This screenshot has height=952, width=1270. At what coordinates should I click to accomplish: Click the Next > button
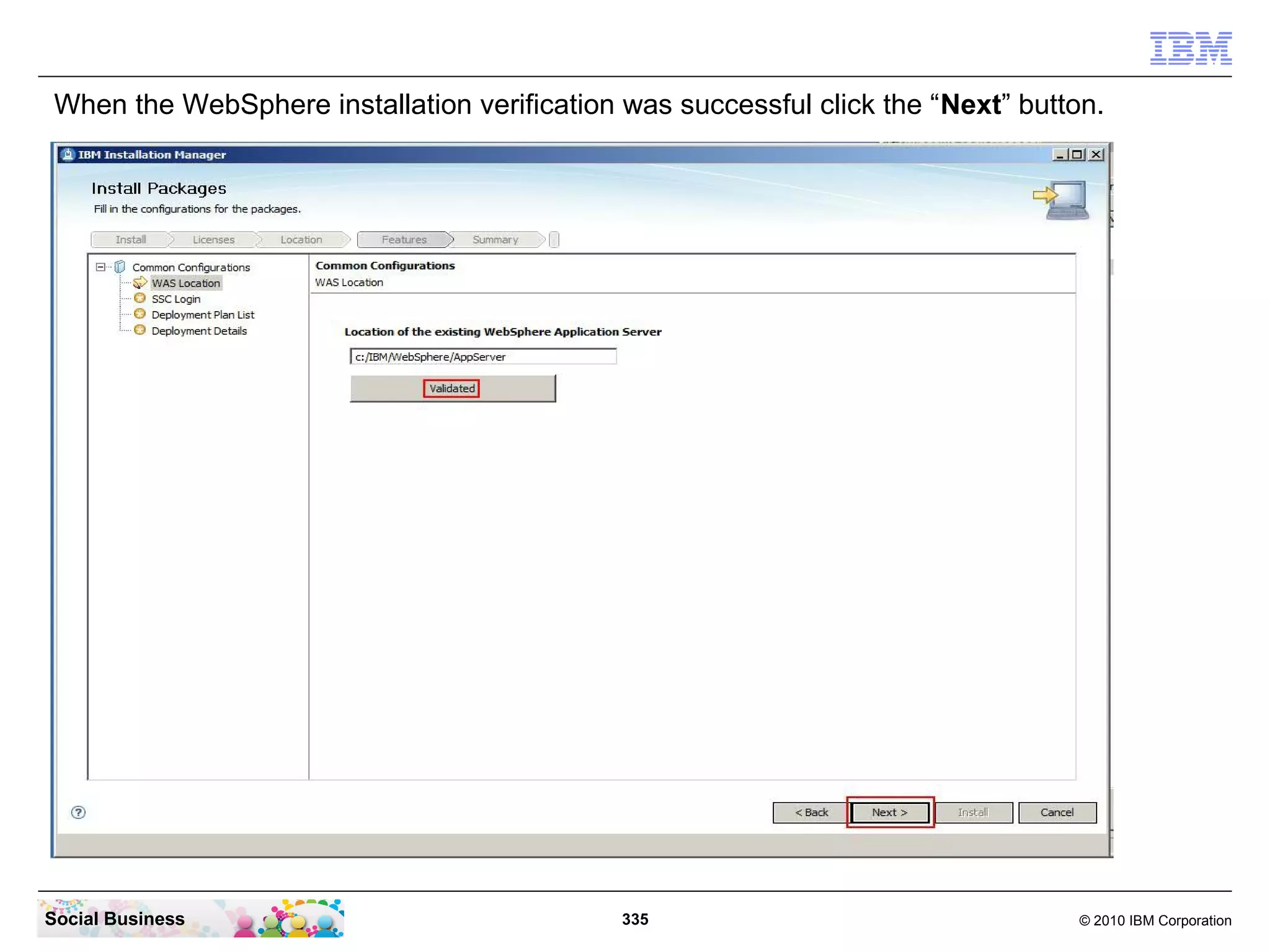pyautogui.click(x=889, y=812)
